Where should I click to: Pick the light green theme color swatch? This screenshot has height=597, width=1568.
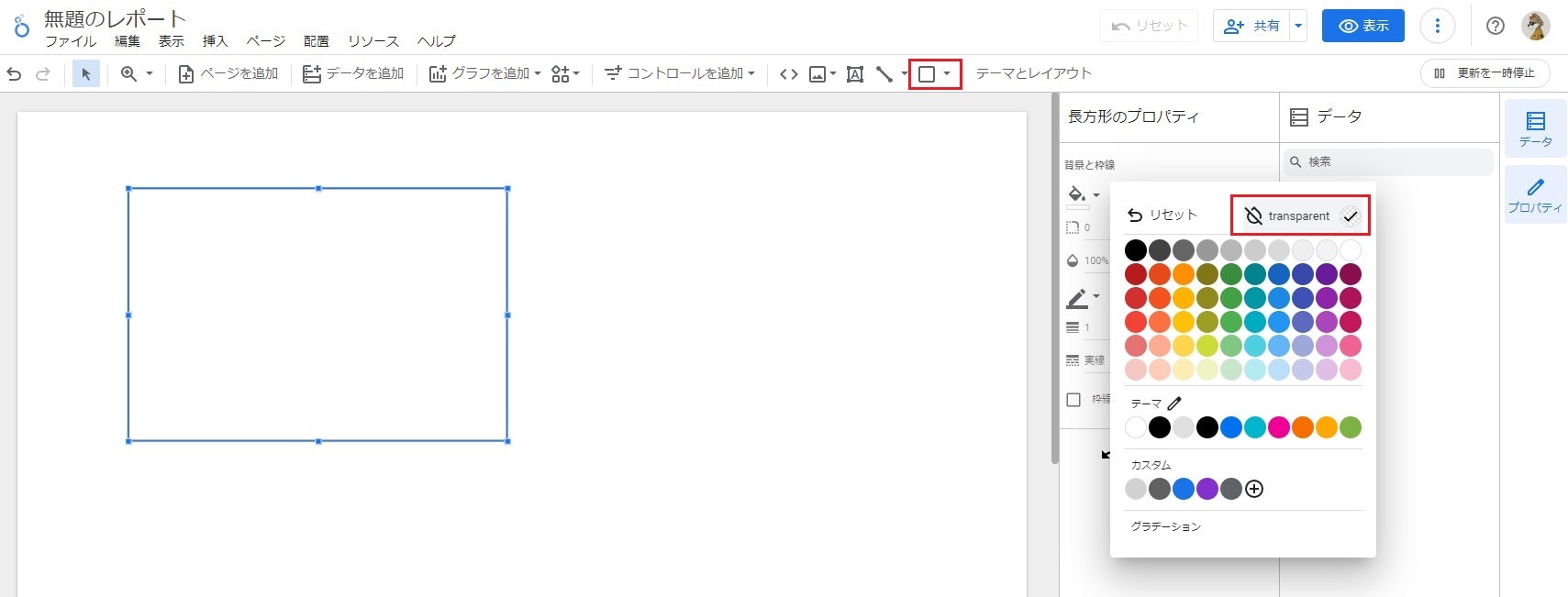1351,426
